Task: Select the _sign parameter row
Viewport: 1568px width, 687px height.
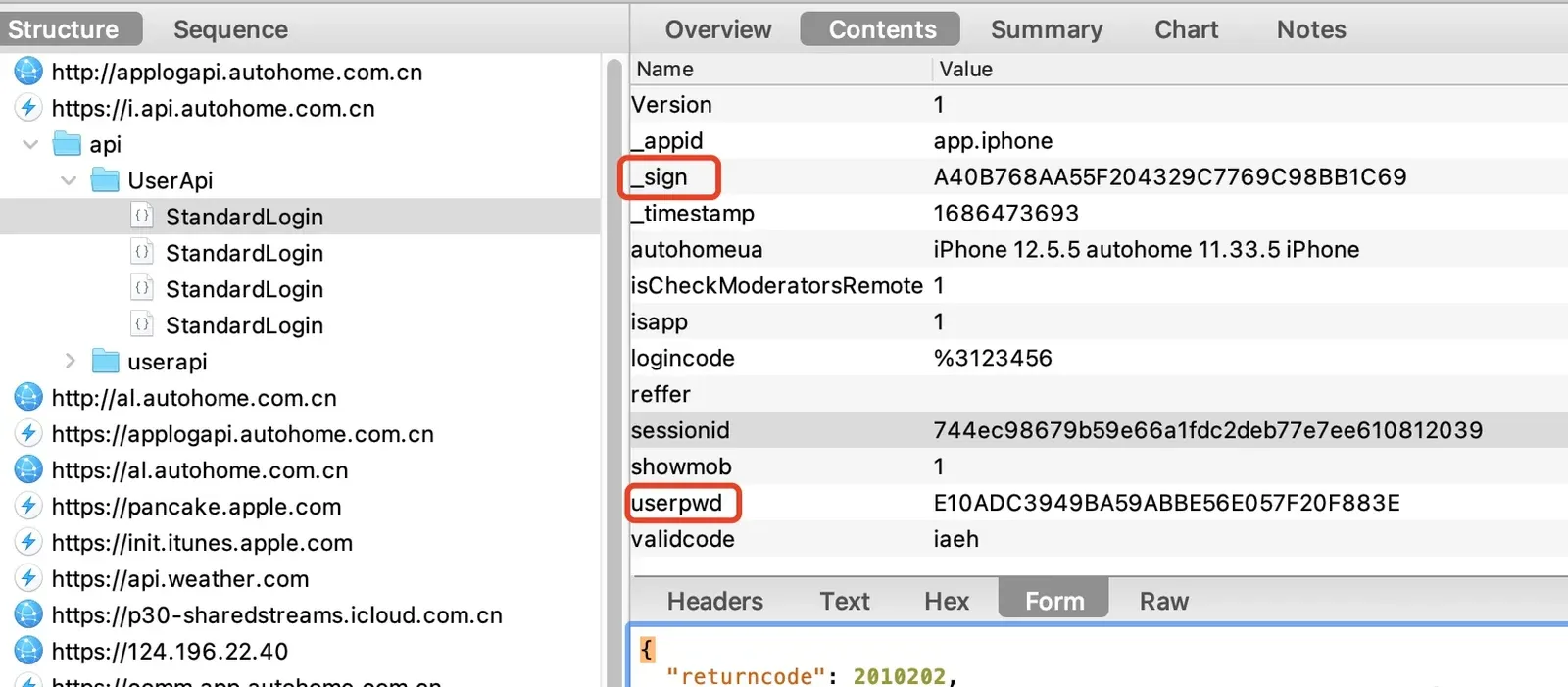Action: coord(1099,177)
